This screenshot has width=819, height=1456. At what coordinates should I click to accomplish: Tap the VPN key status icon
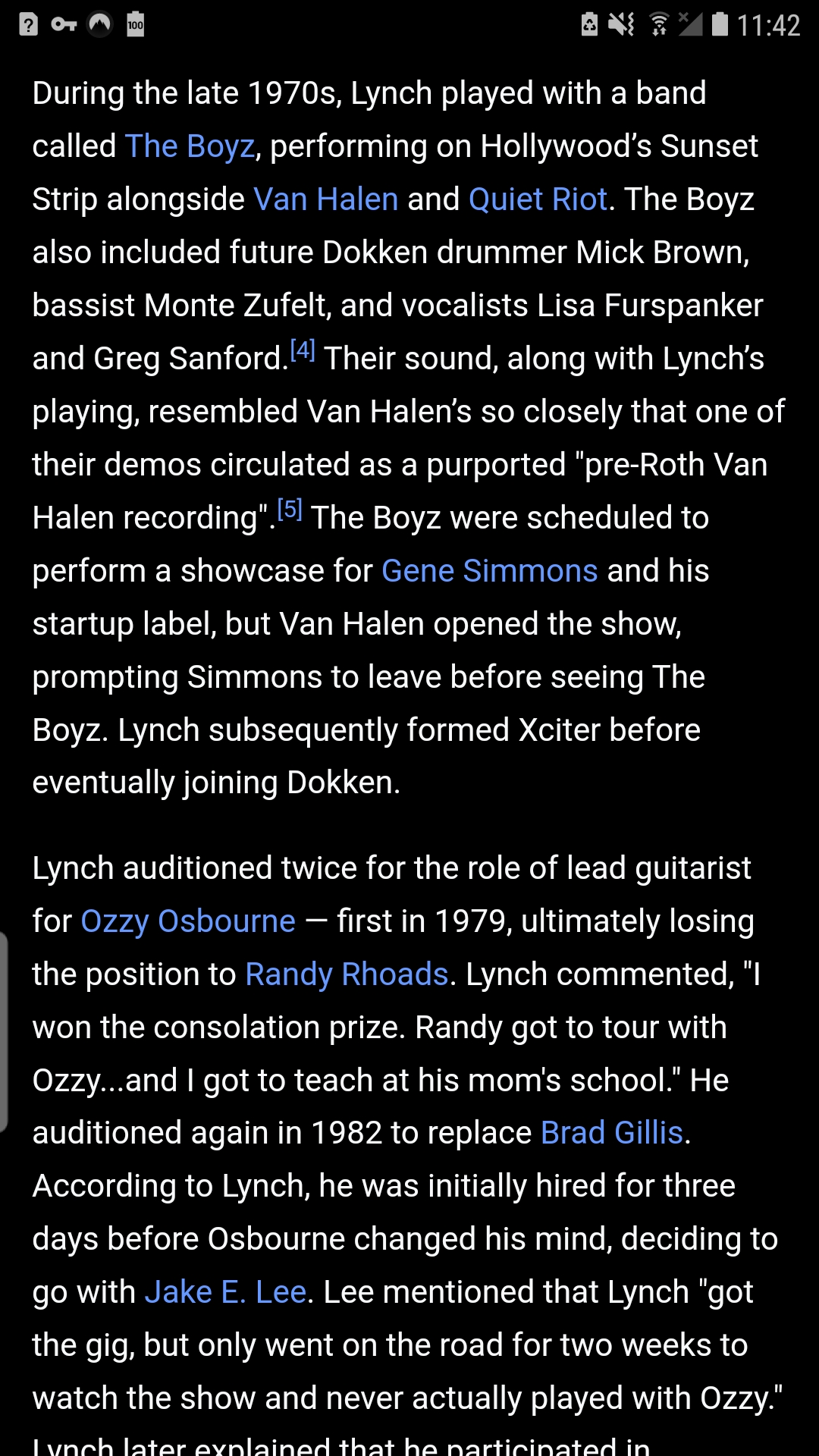point(64,25)
